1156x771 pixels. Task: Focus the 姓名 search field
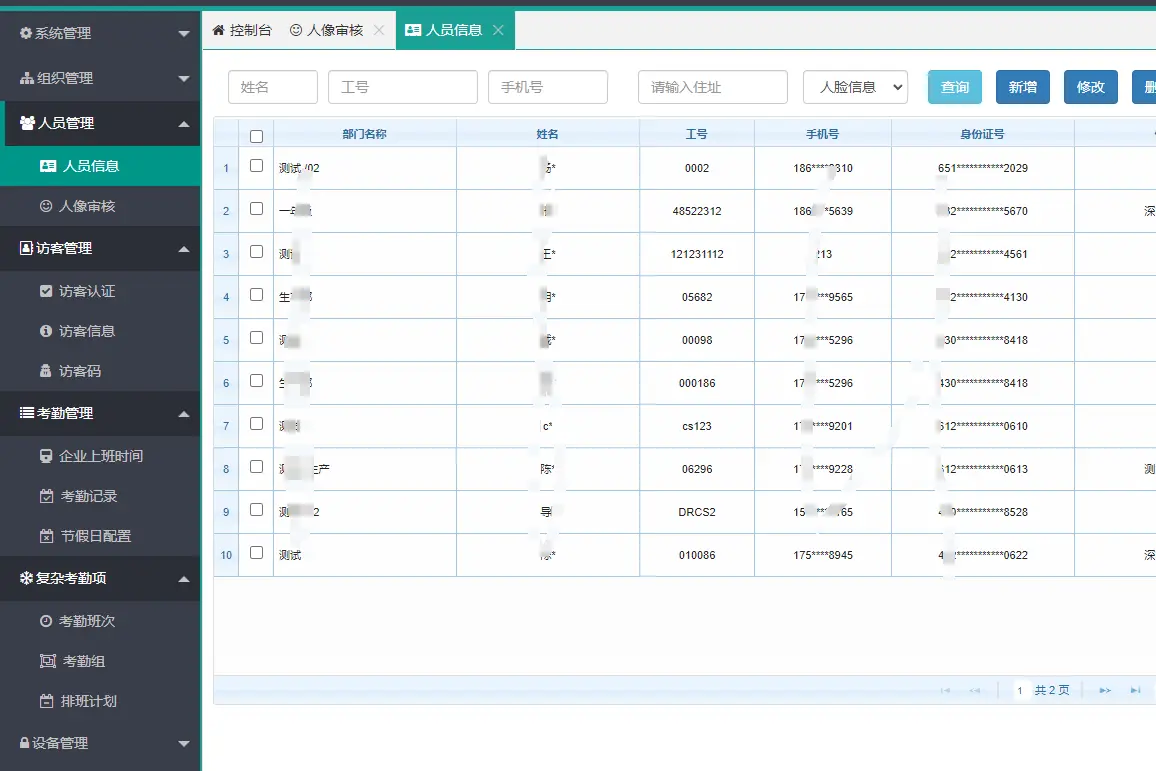273,87
